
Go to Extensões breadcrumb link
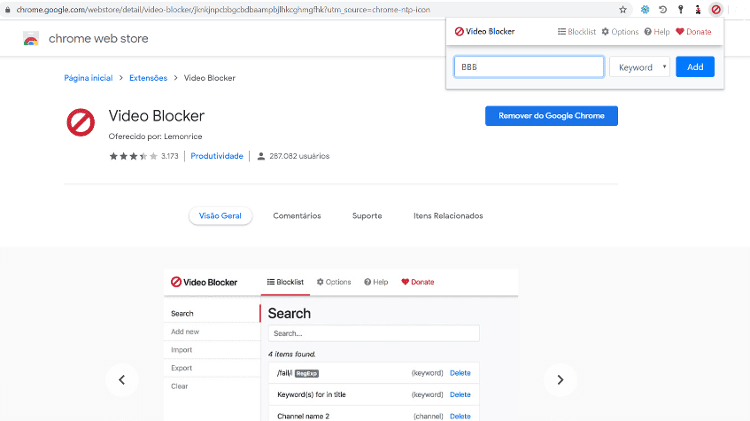148,78
